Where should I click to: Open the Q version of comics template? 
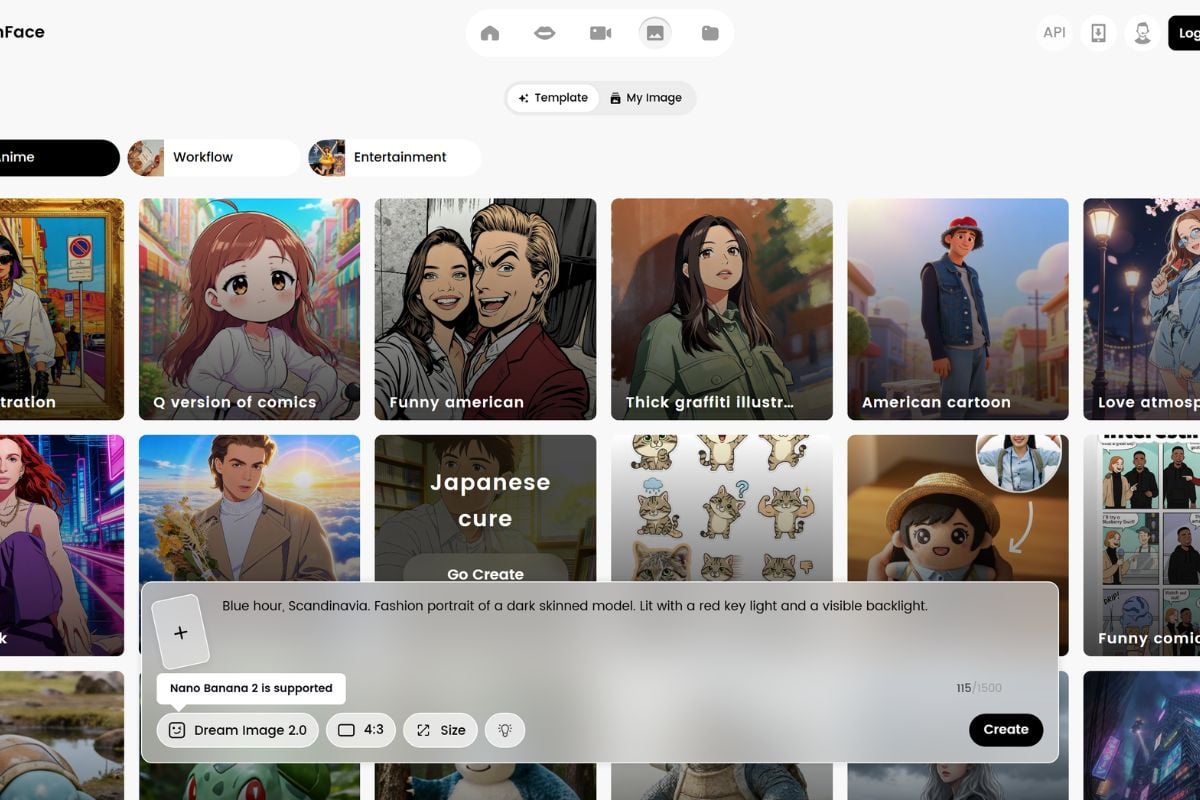point(249,309)
